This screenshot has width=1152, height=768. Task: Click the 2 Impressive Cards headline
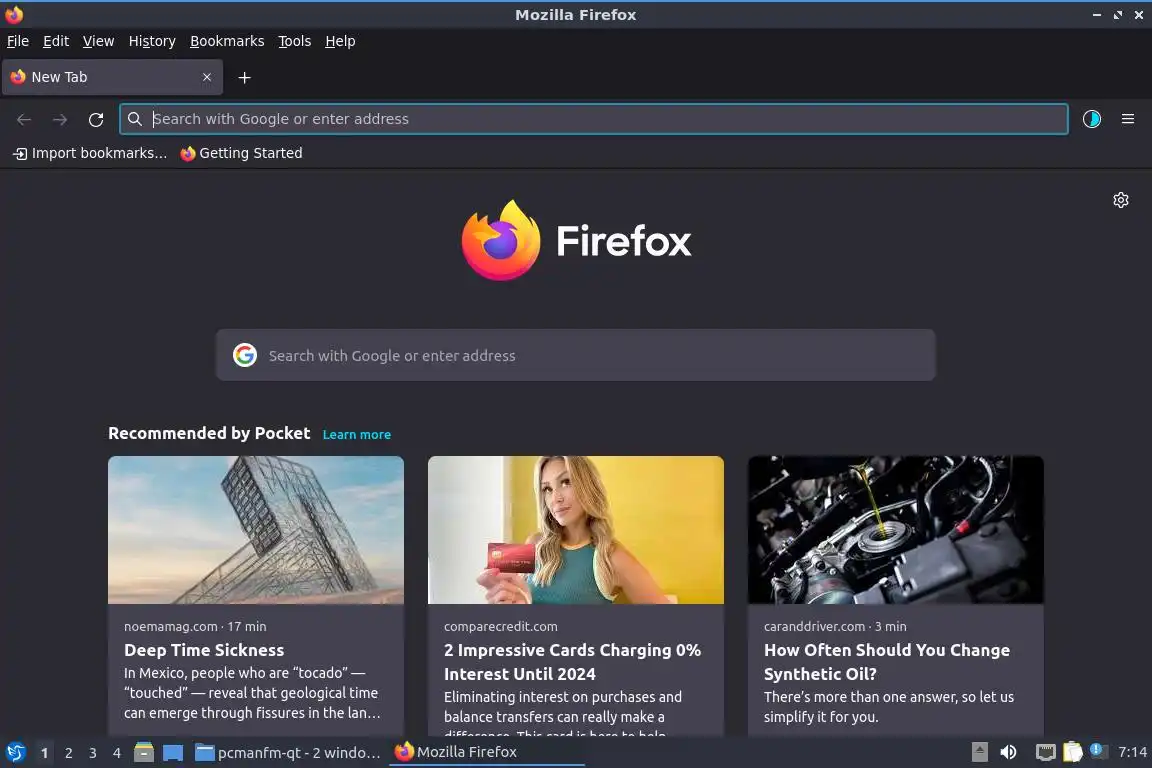(x=572, y=662)
